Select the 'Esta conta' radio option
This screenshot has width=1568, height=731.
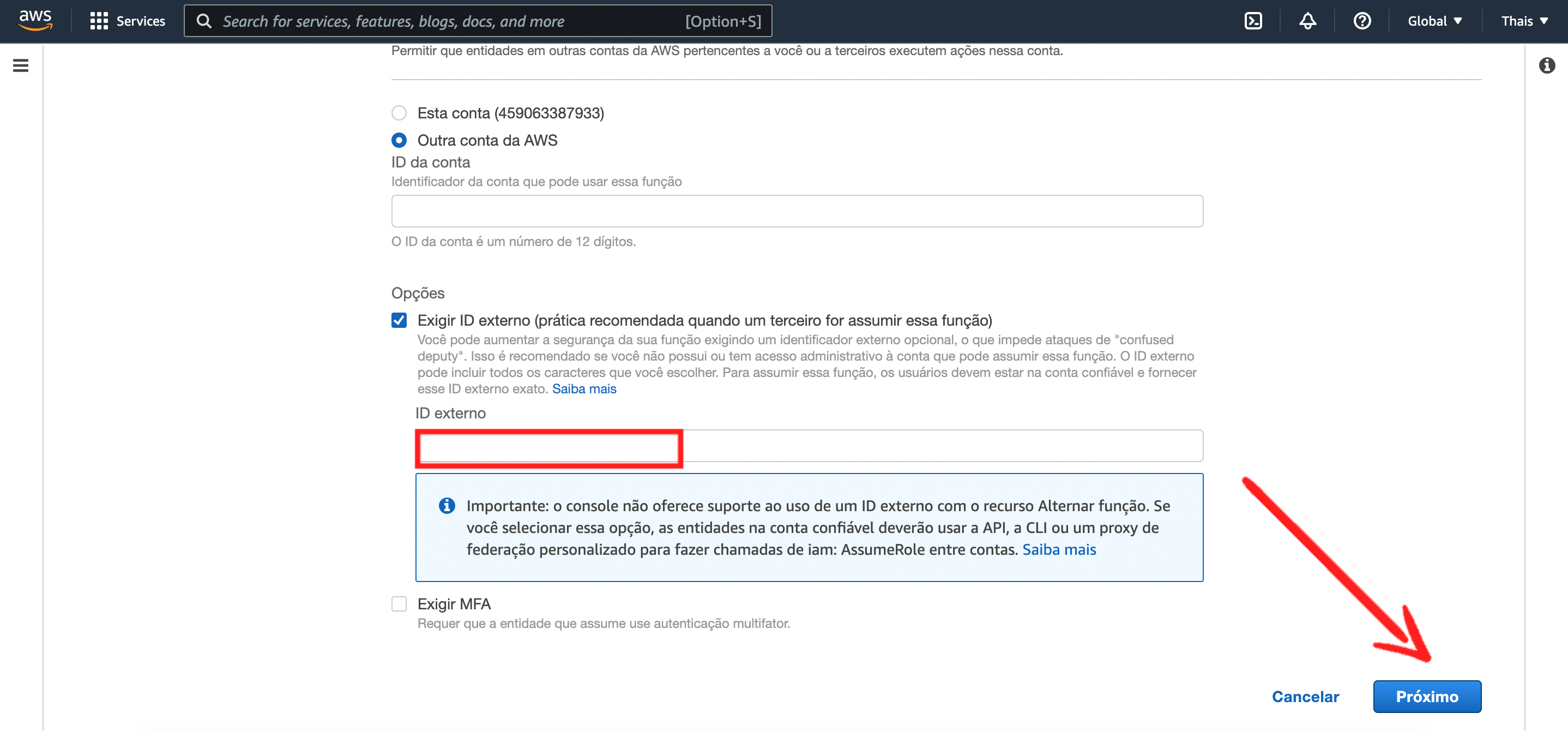tap(399, 113)
